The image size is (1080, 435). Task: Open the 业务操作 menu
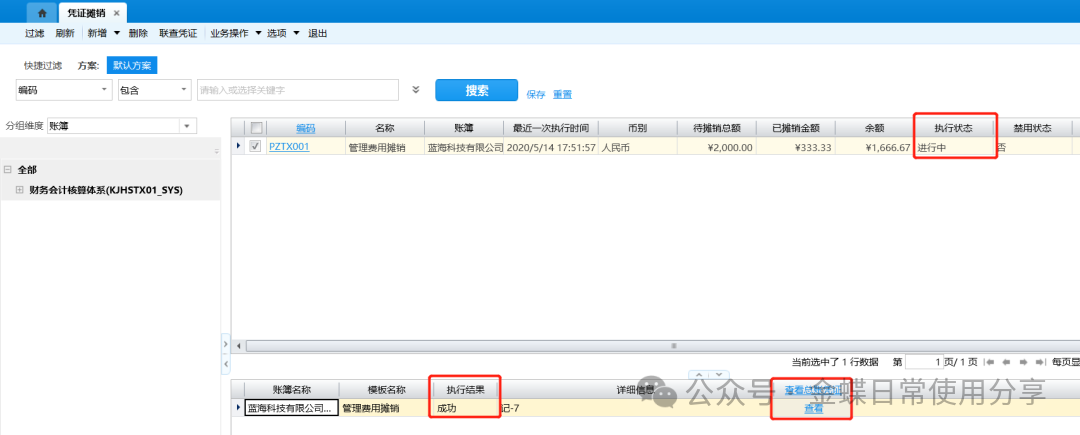click(234, 33)
